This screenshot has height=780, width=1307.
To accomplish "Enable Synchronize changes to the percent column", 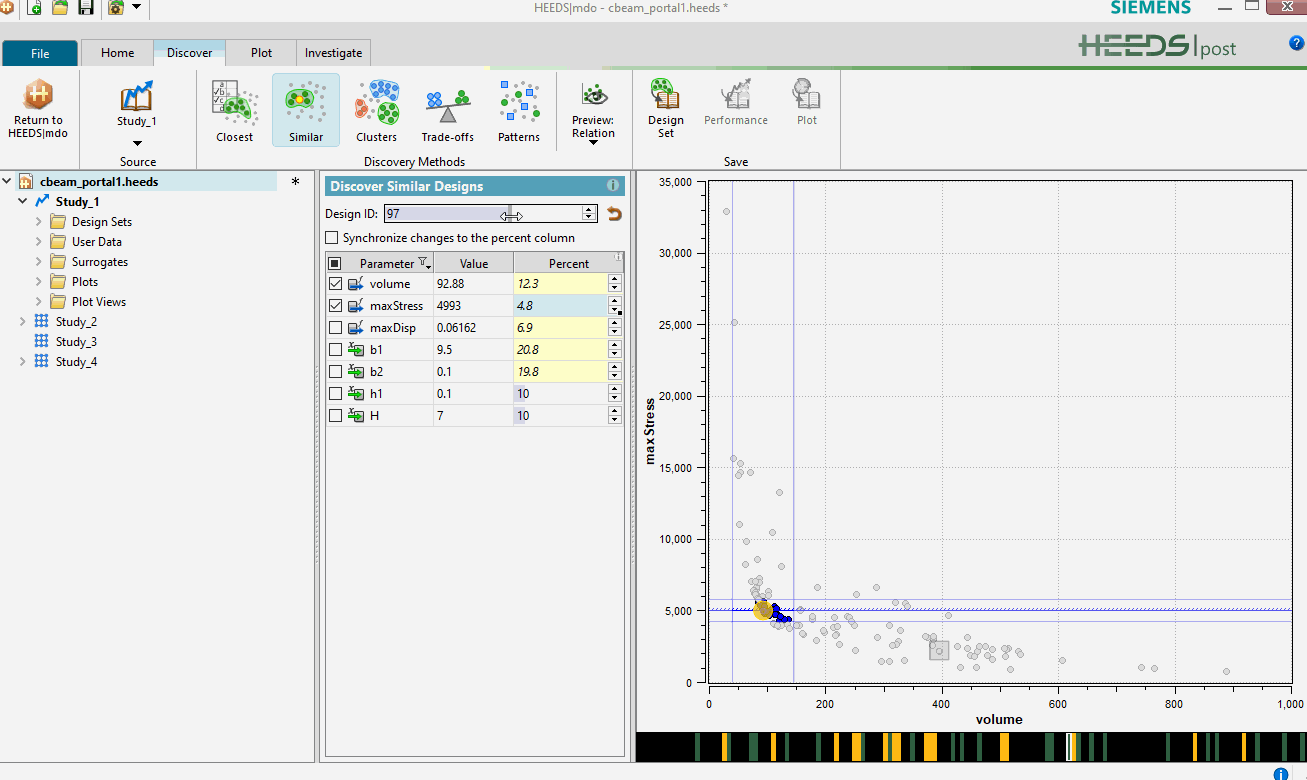I will pos(332,238).
